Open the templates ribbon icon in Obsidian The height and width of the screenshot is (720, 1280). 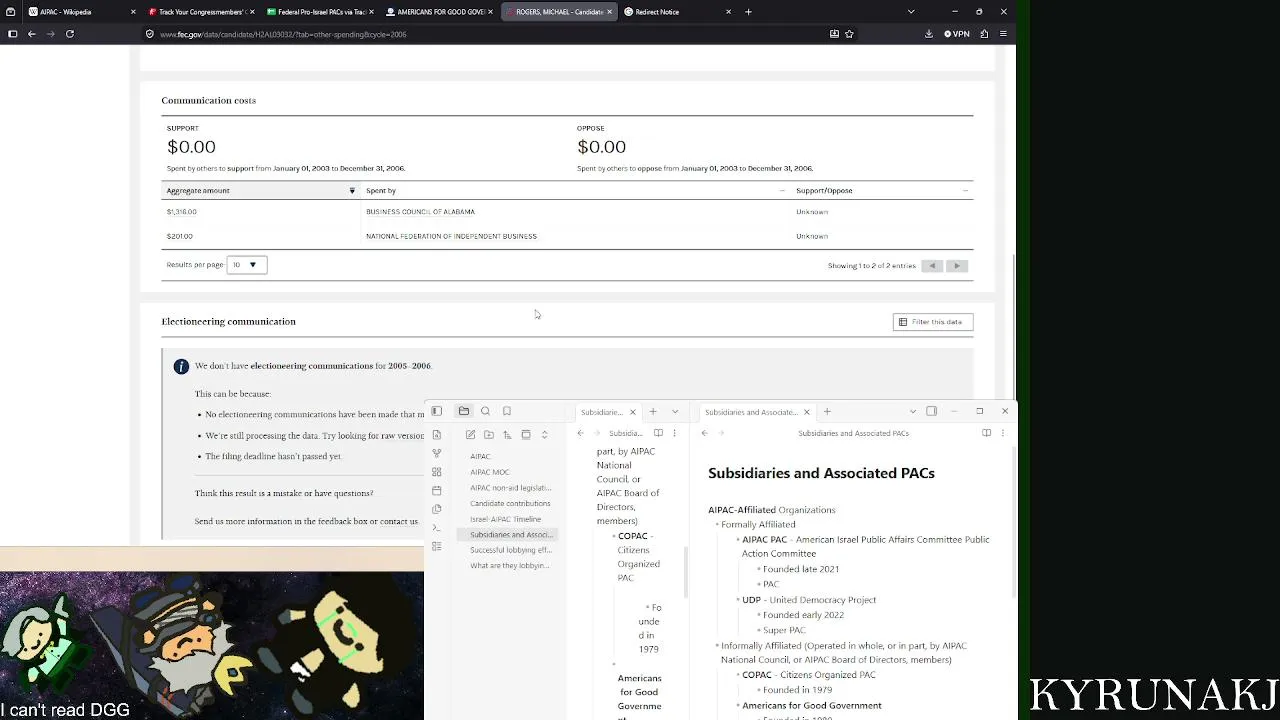437,509
